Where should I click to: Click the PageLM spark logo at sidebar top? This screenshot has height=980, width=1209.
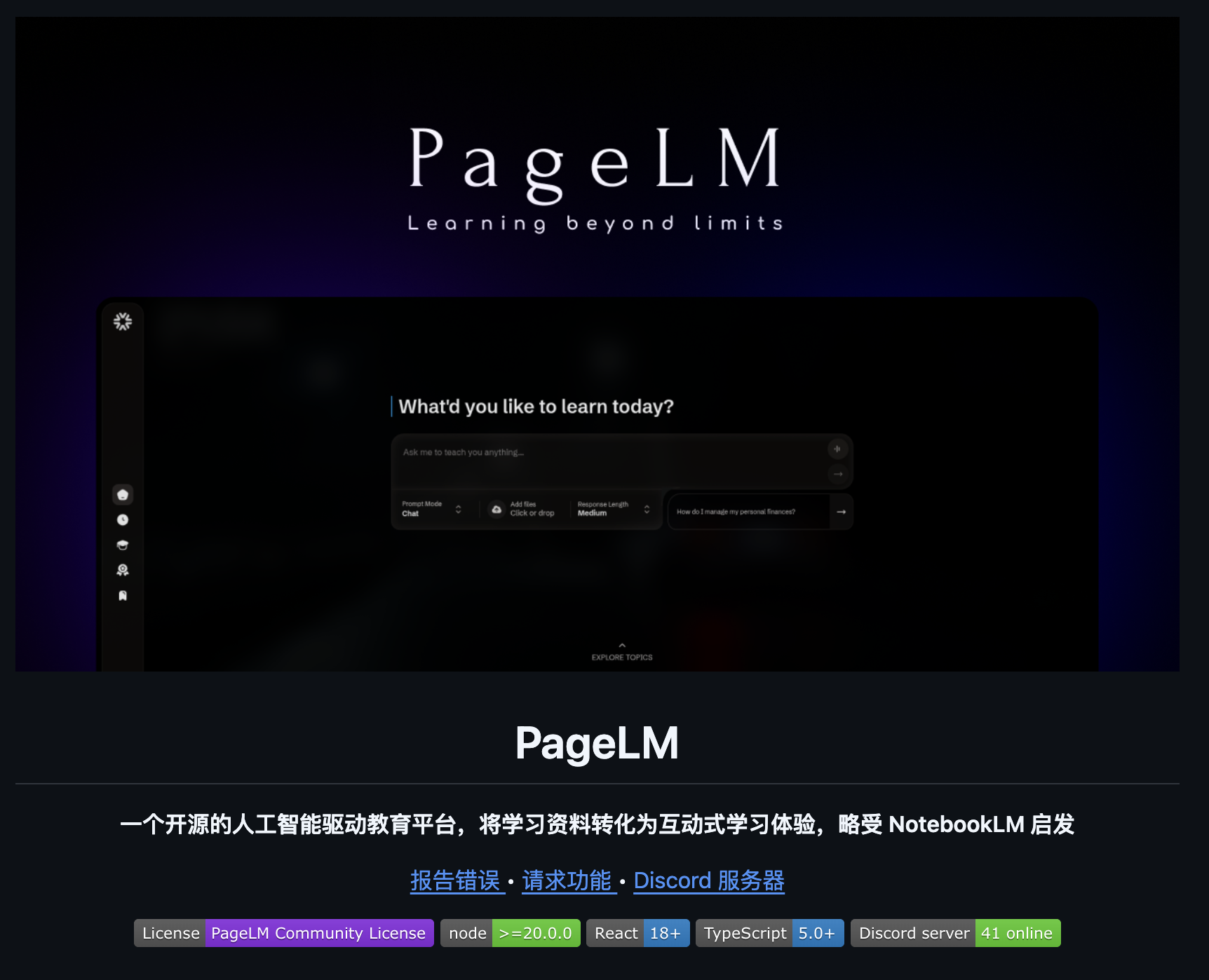click(123, 320)
